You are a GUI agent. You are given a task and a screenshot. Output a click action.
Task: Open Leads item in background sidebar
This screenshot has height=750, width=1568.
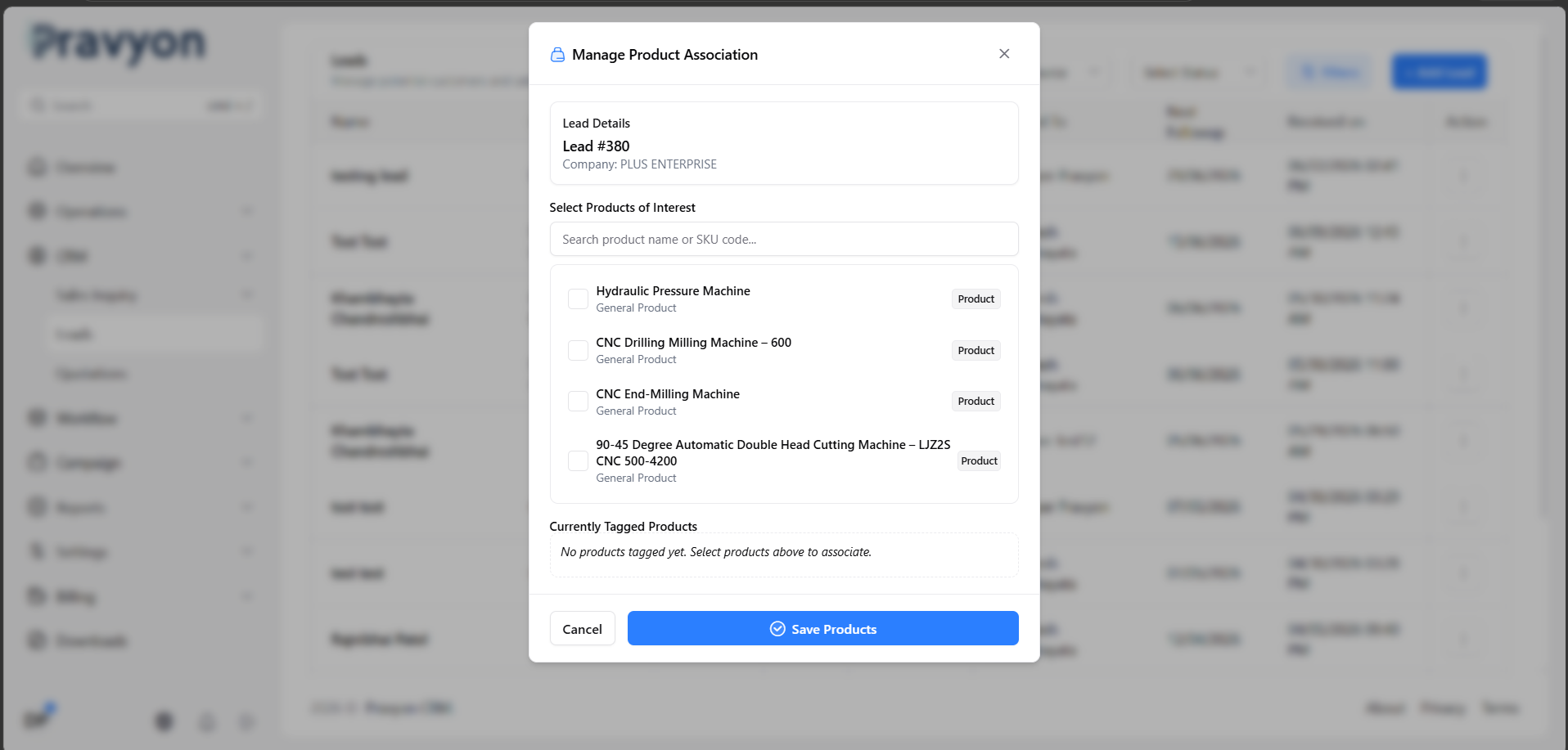tap(155, 335)
